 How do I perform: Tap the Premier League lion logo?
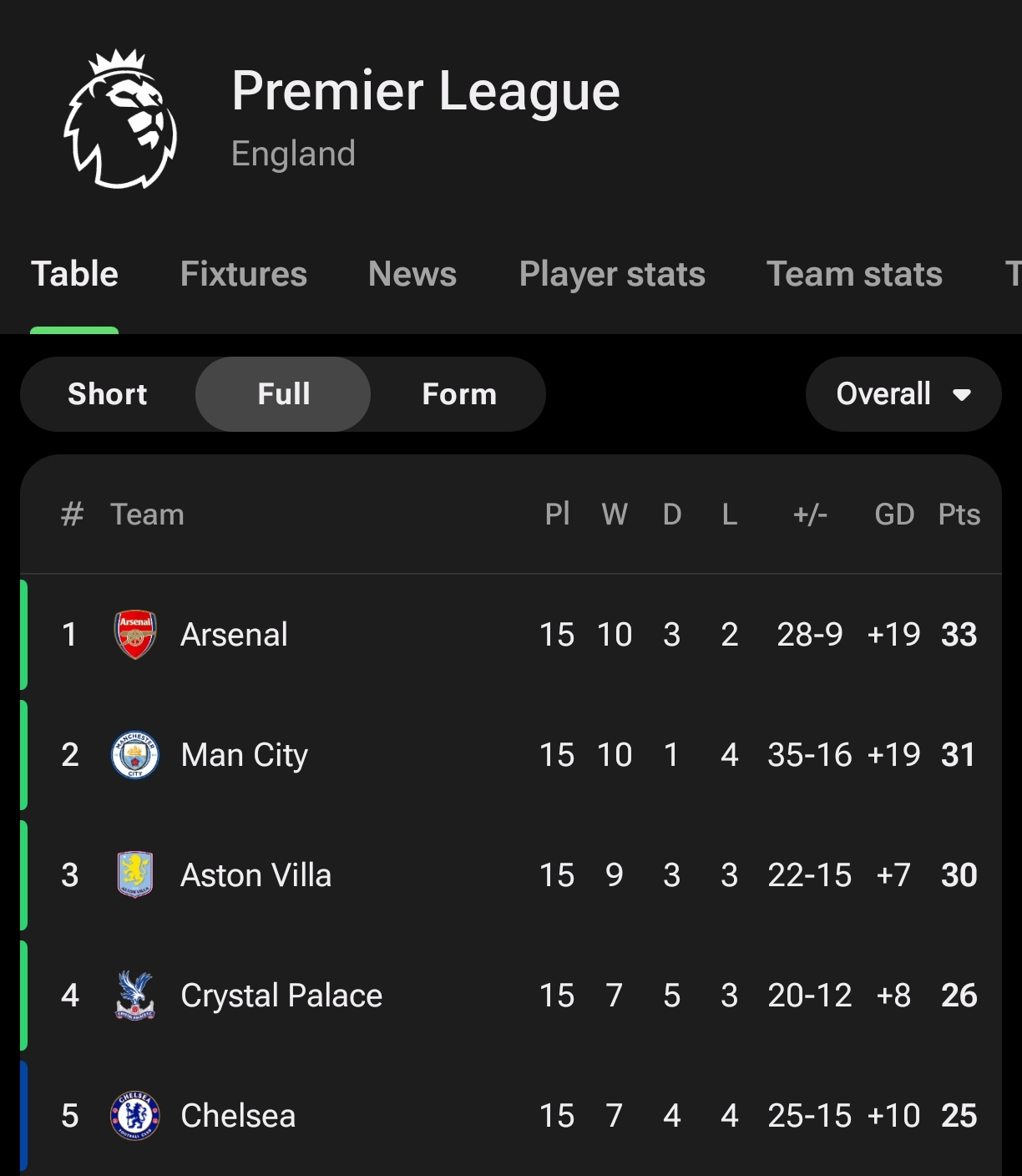tap(120, 119)
